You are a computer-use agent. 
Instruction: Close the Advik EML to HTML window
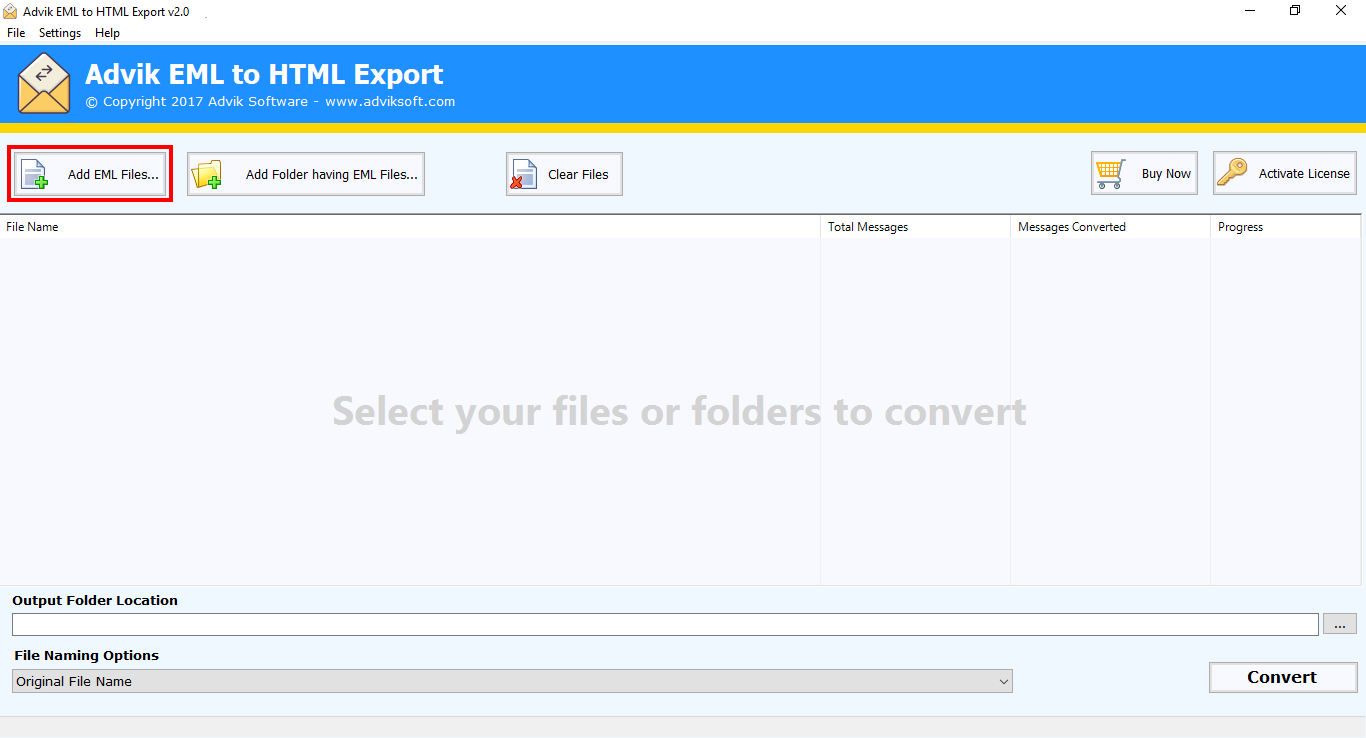tap(1341, 11)
